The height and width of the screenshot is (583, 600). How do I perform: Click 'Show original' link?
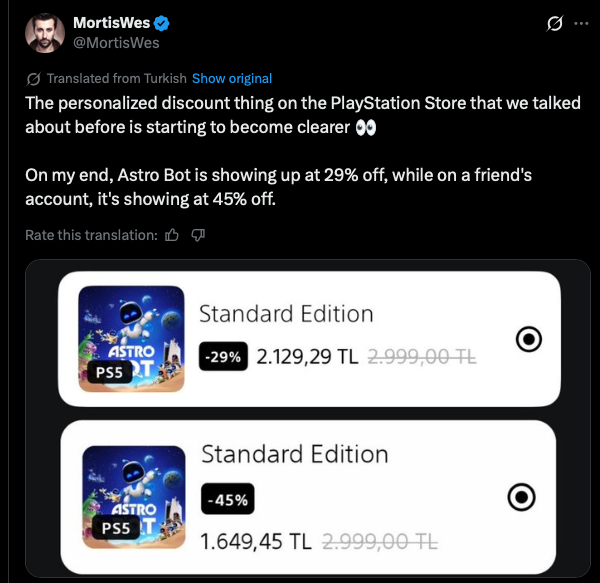click(231, 78)
